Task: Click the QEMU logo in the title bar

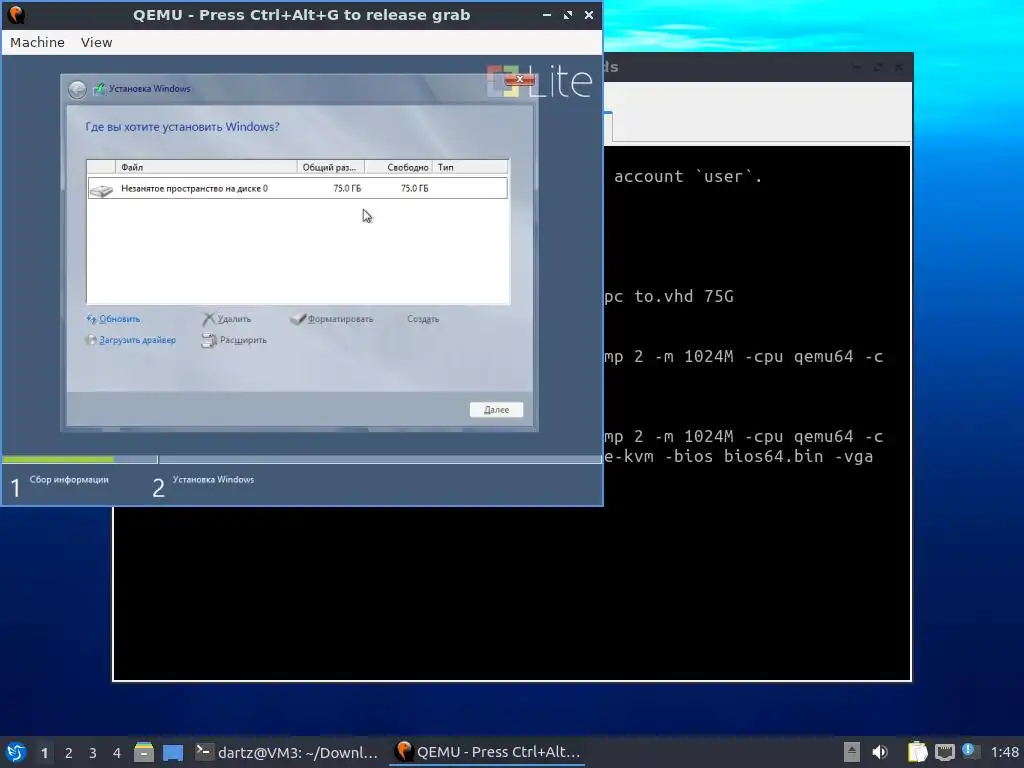Action: pos(16,14)
